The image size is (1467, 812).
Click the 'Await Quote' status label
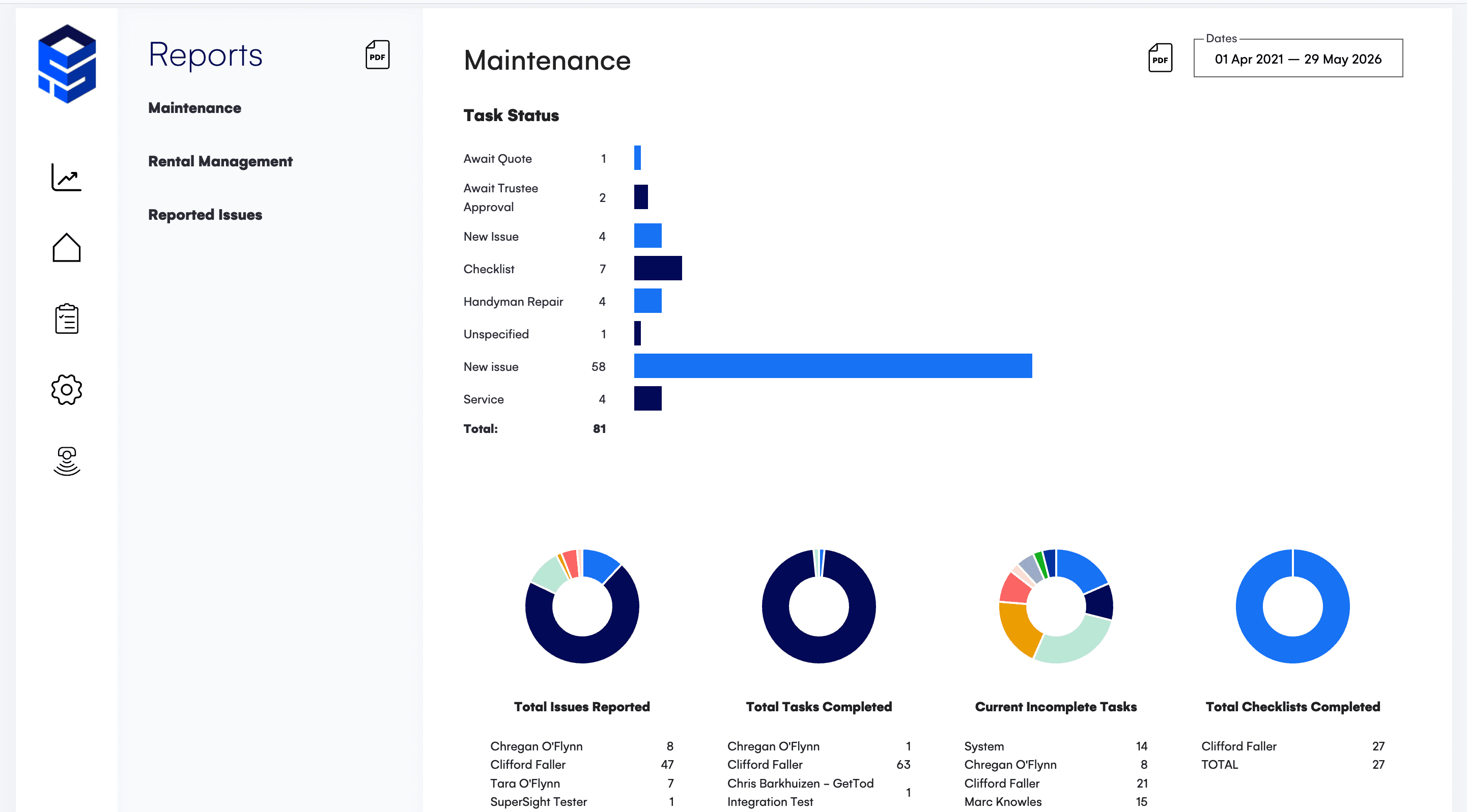point(498,159)
